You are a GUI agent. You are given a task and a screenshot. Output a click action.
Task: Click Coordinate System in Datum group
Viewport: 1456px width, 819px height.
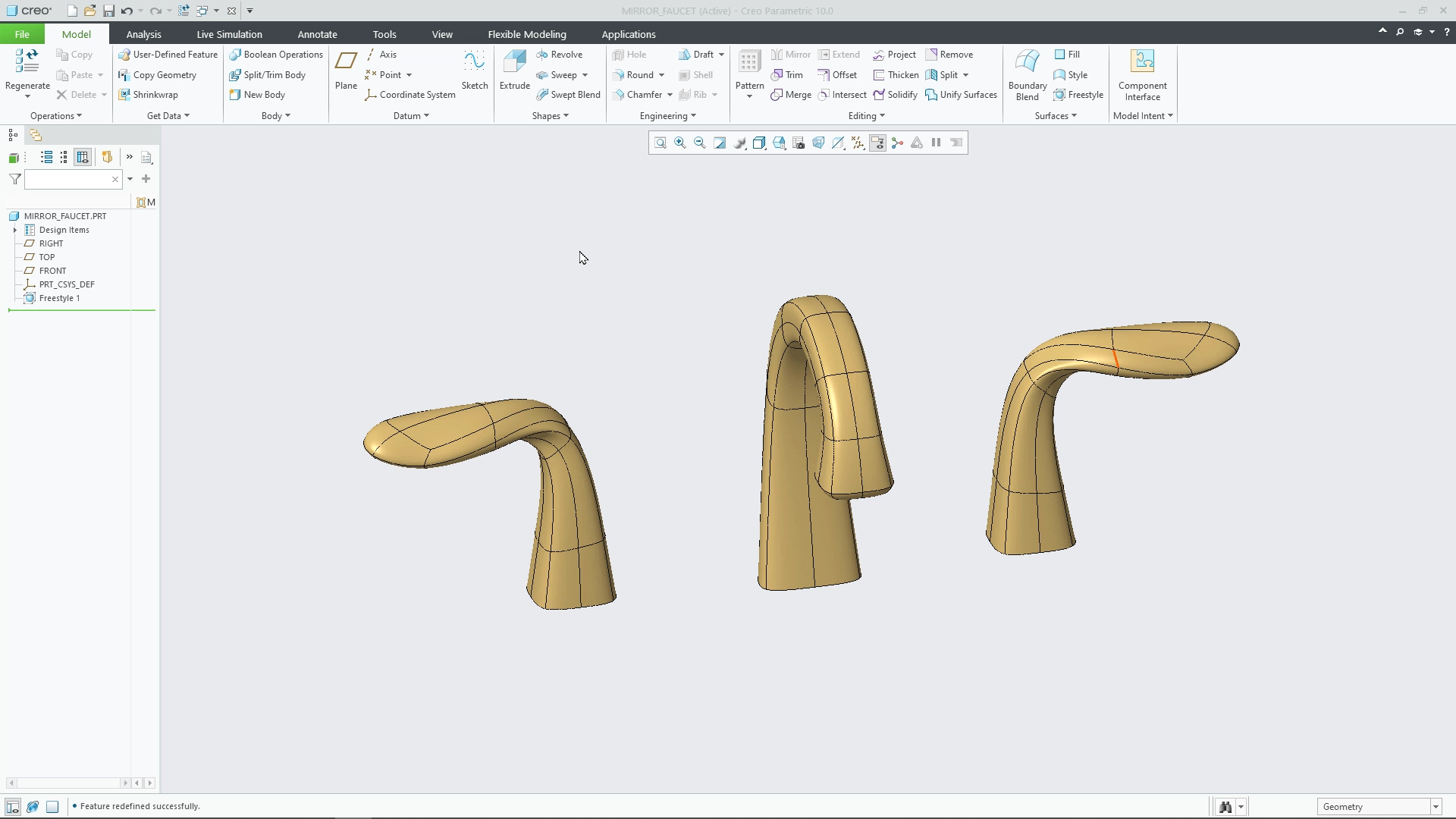(410, 94)
